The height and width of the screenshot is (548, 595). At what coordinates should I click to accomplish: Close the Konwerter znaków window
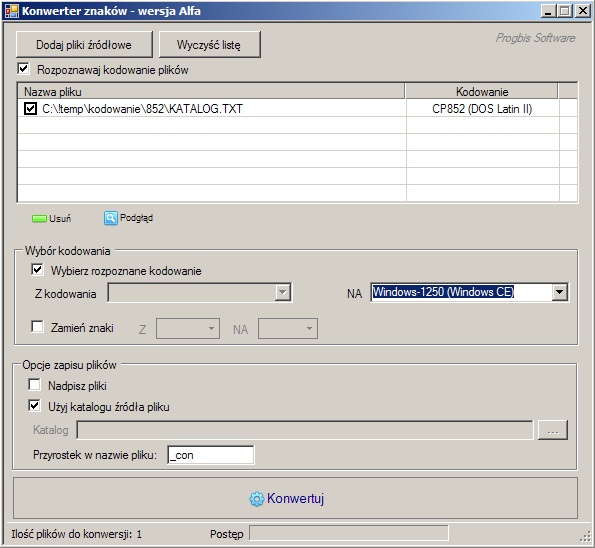pyautogui.click(x=582, y=11)
